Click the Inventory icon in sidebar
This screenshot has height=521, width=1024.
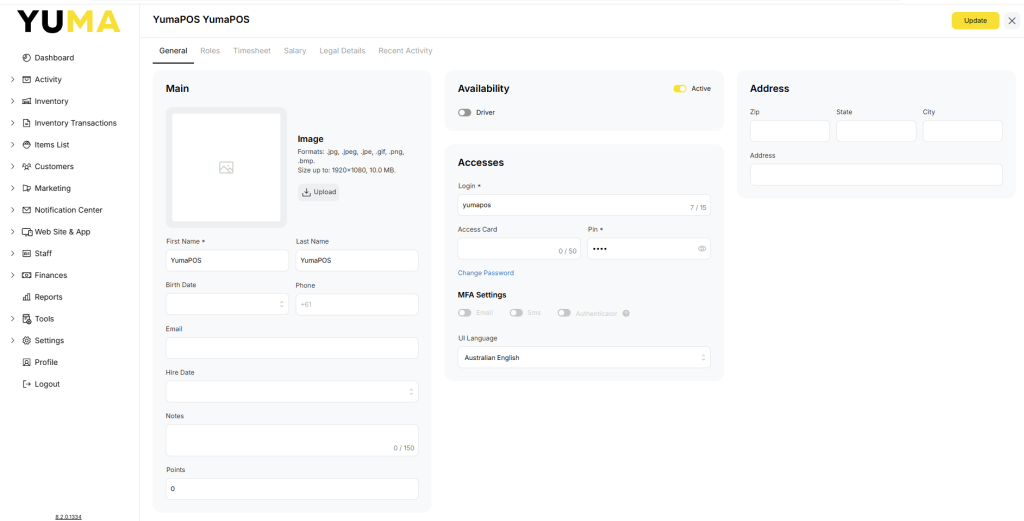(x=27, y=101)
